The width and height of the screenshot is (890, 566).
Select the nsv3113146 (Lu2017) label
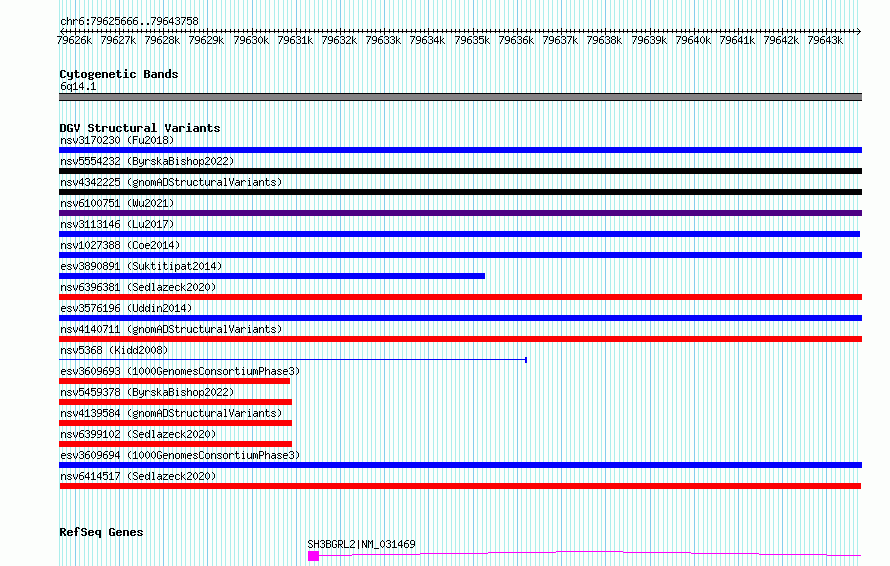pos(117,224)
